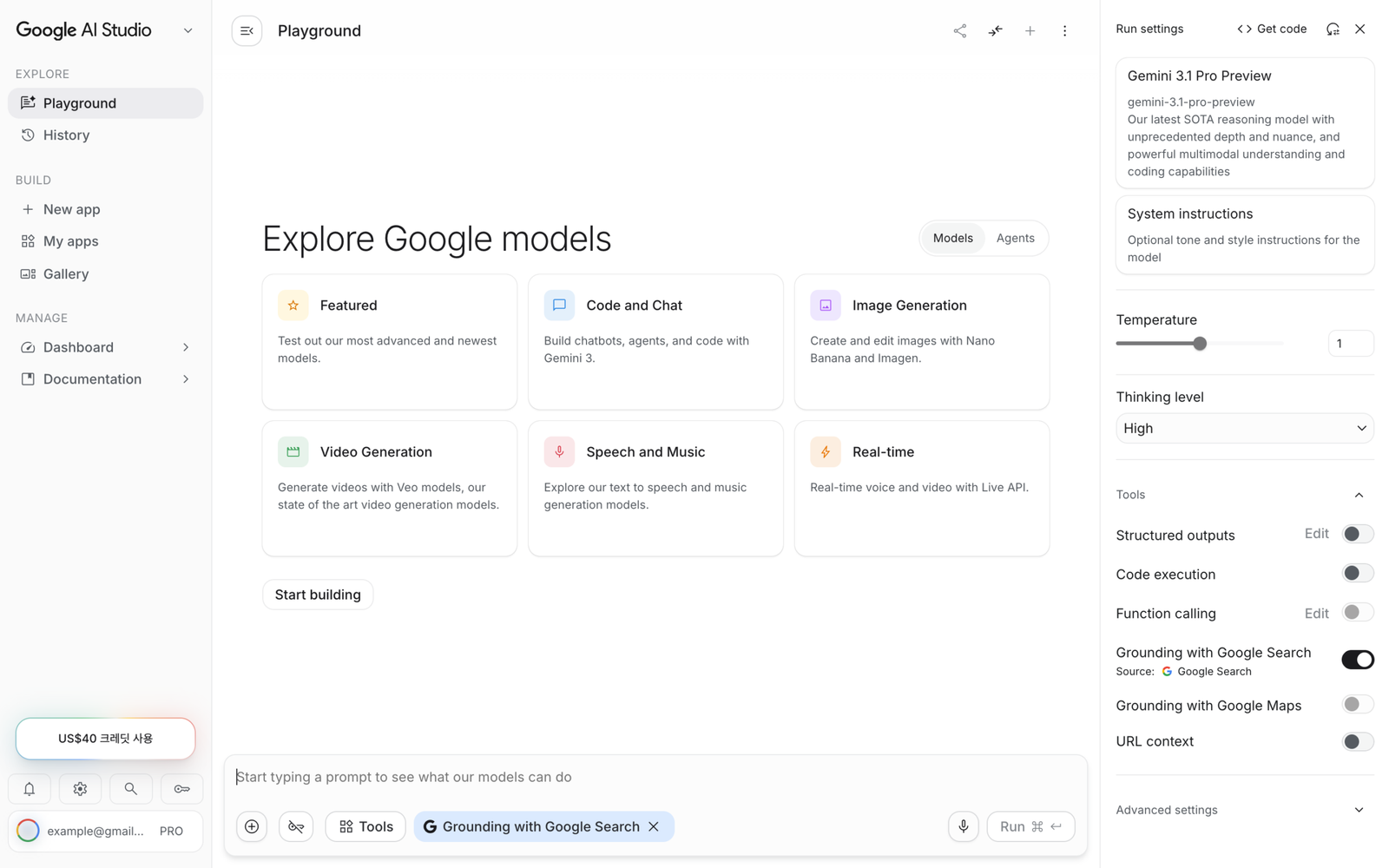Open notifications via the bell icon
Viewport: 1389px width, 868px height.
point(29,789)
